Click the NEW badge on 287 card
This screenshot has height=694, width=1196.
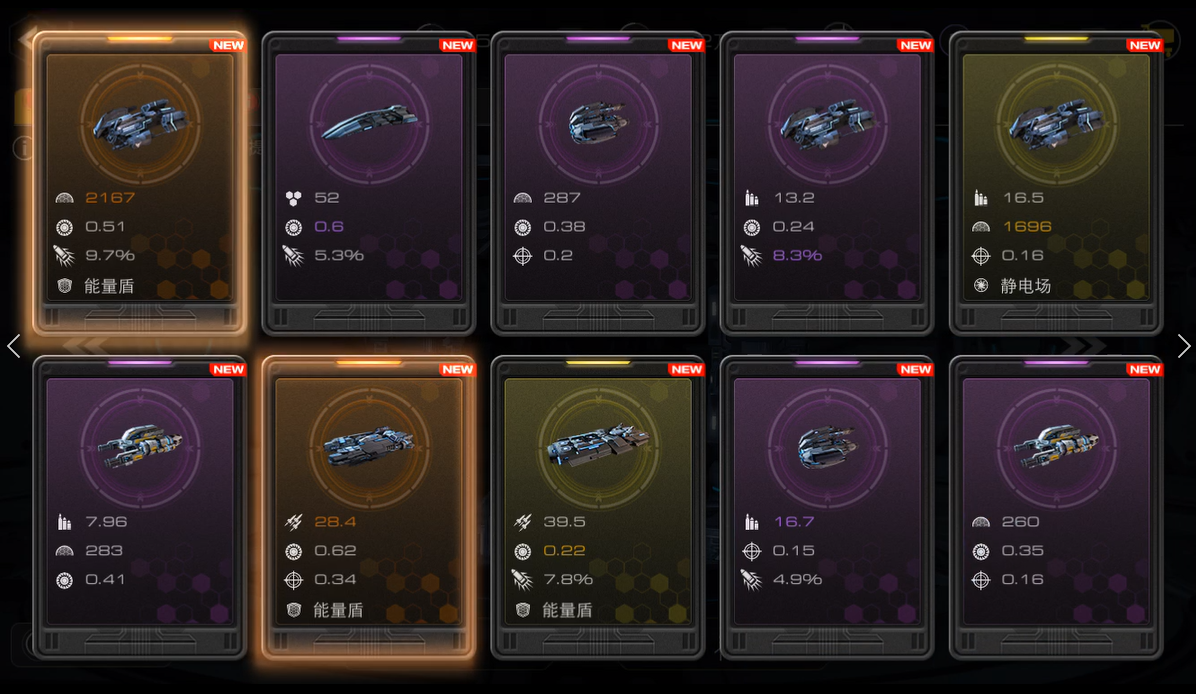[686, 45]
